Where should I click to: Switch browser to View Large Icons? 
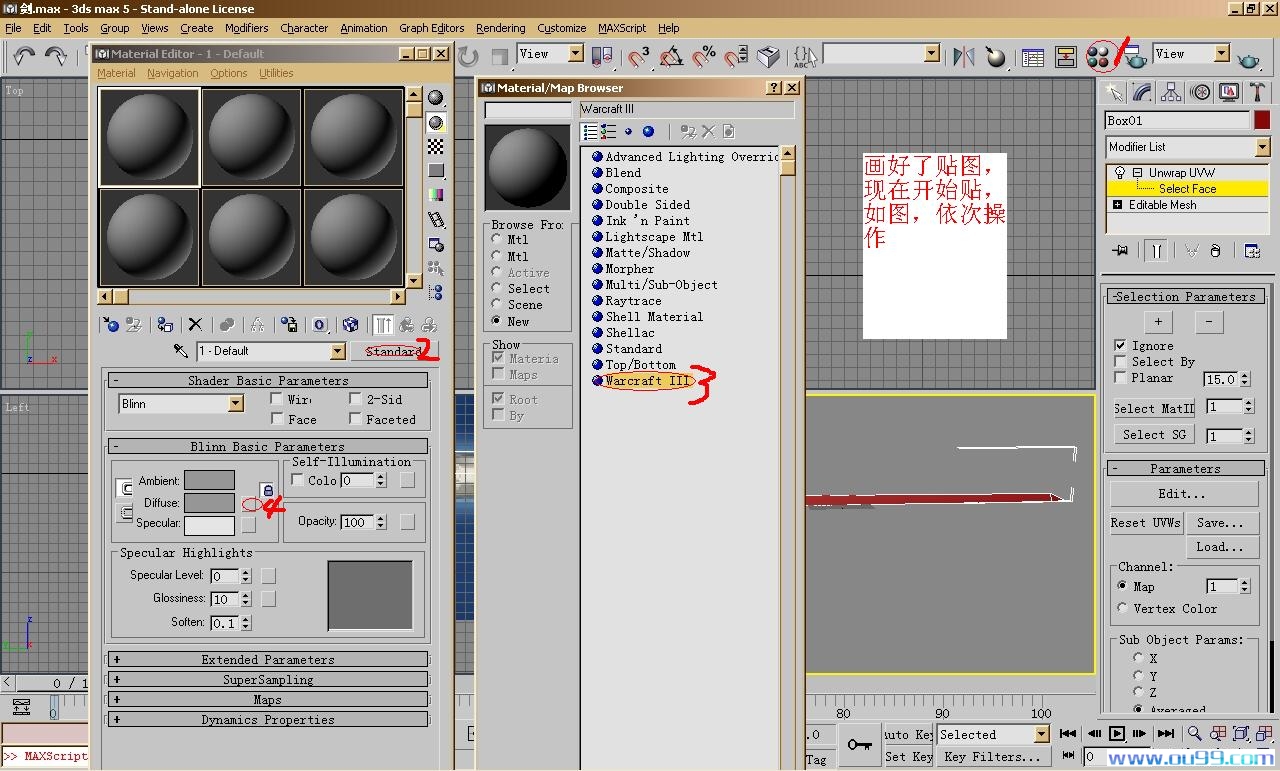(x=648, y=131)
